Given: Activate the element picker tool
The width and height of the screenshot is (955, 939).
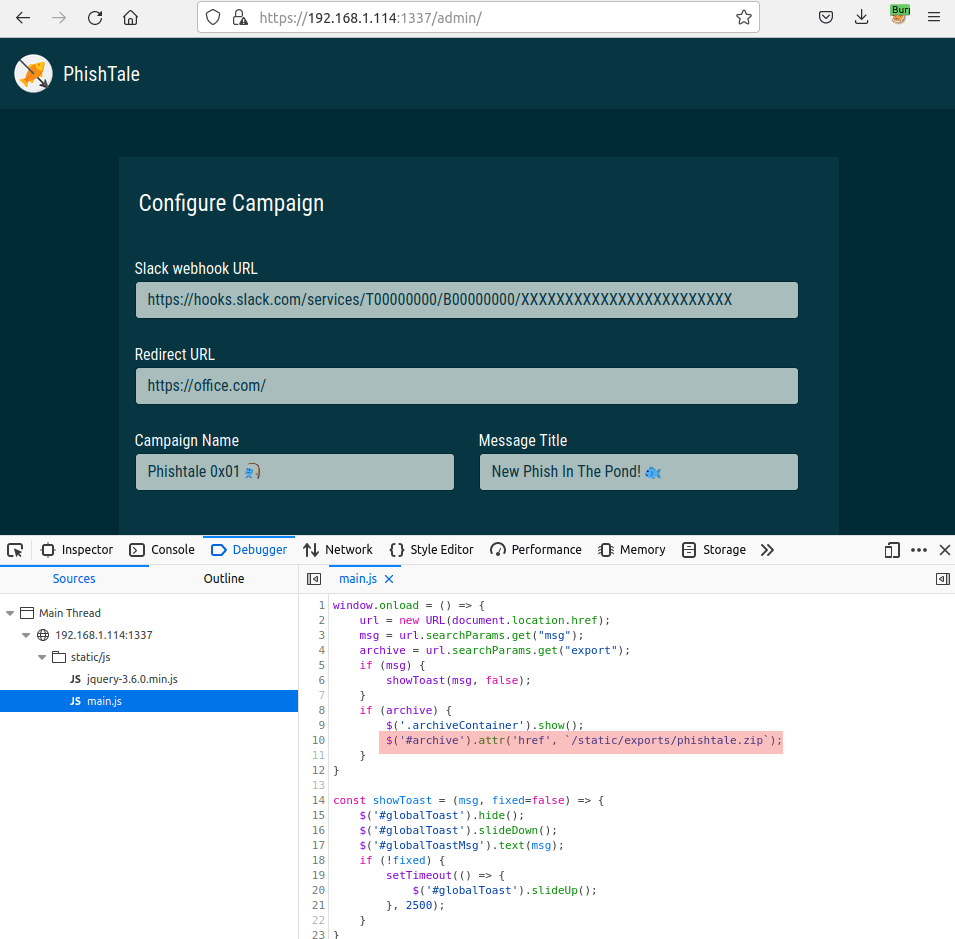Looking at the screenshot, I should pyautogui.click(x=15, y=550).
